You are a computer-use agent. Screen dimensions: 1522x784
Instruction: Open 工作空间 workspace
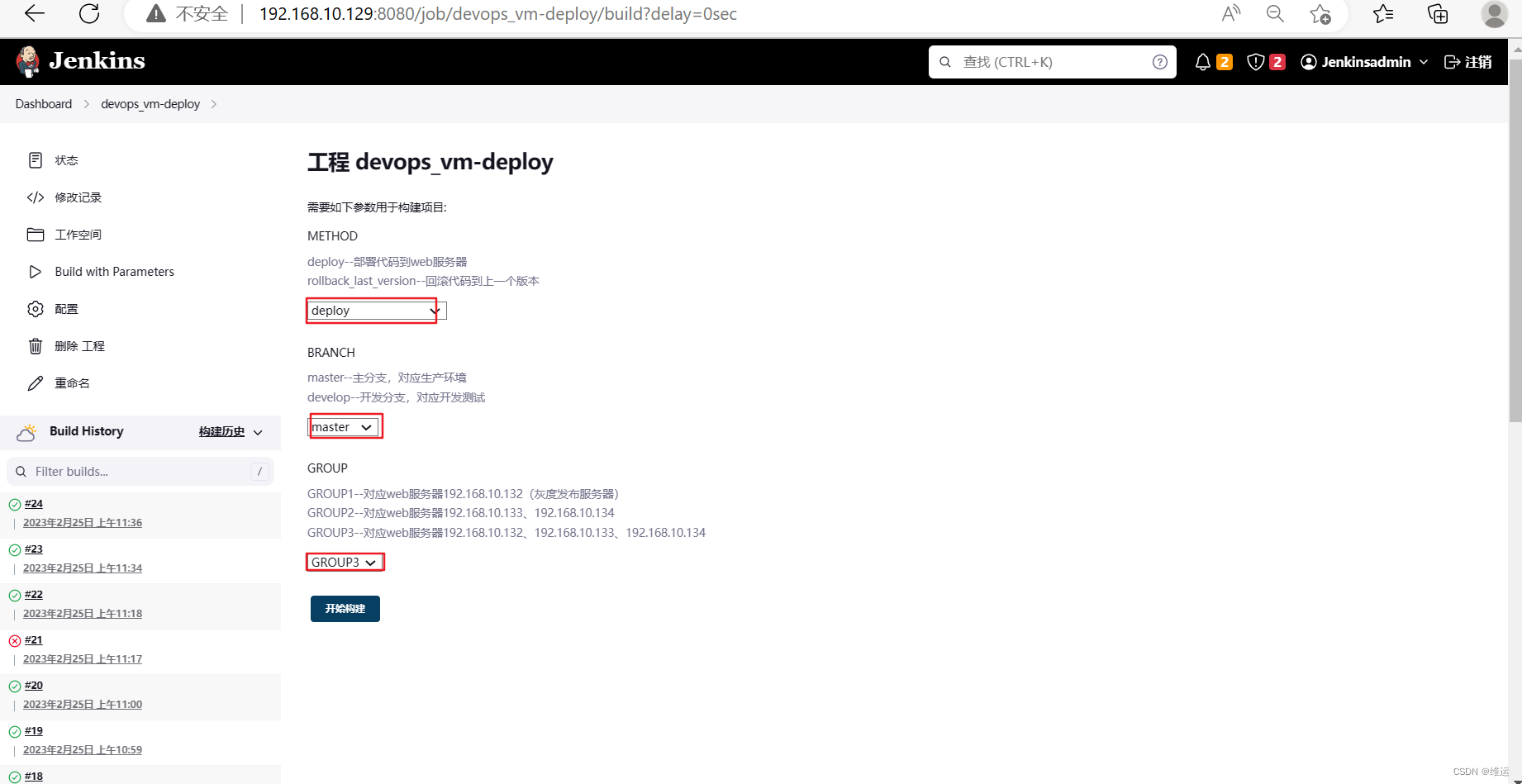pos(78,235)
